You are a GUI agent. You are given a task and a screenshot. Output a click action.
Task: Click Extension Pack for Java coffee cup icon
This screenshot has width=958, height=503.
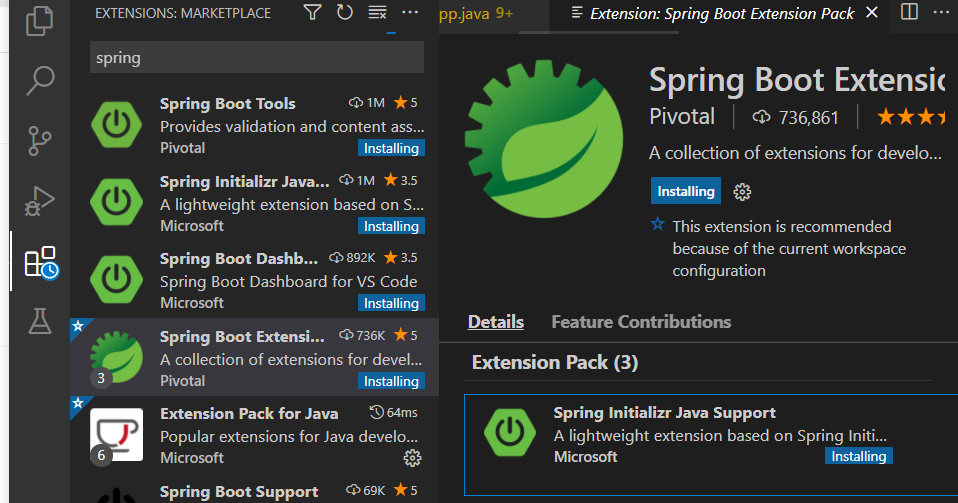tap(117, 435)
